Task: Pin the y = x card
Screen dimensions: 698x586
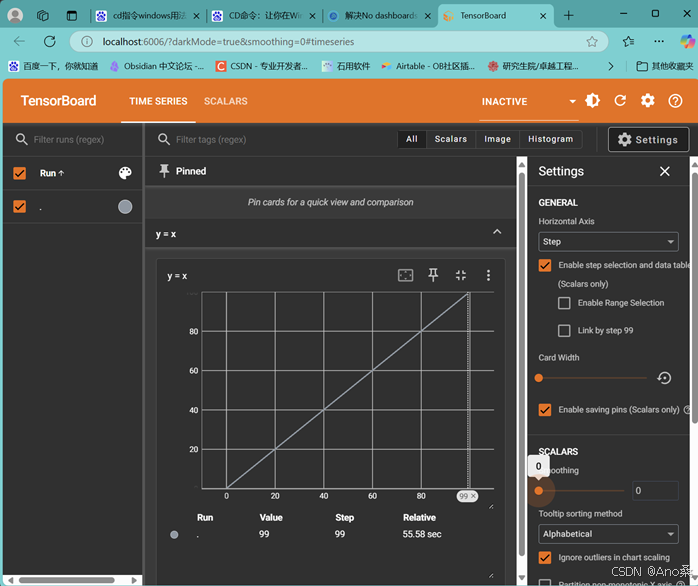Action: pyautogui.click(x=433, y=275)
